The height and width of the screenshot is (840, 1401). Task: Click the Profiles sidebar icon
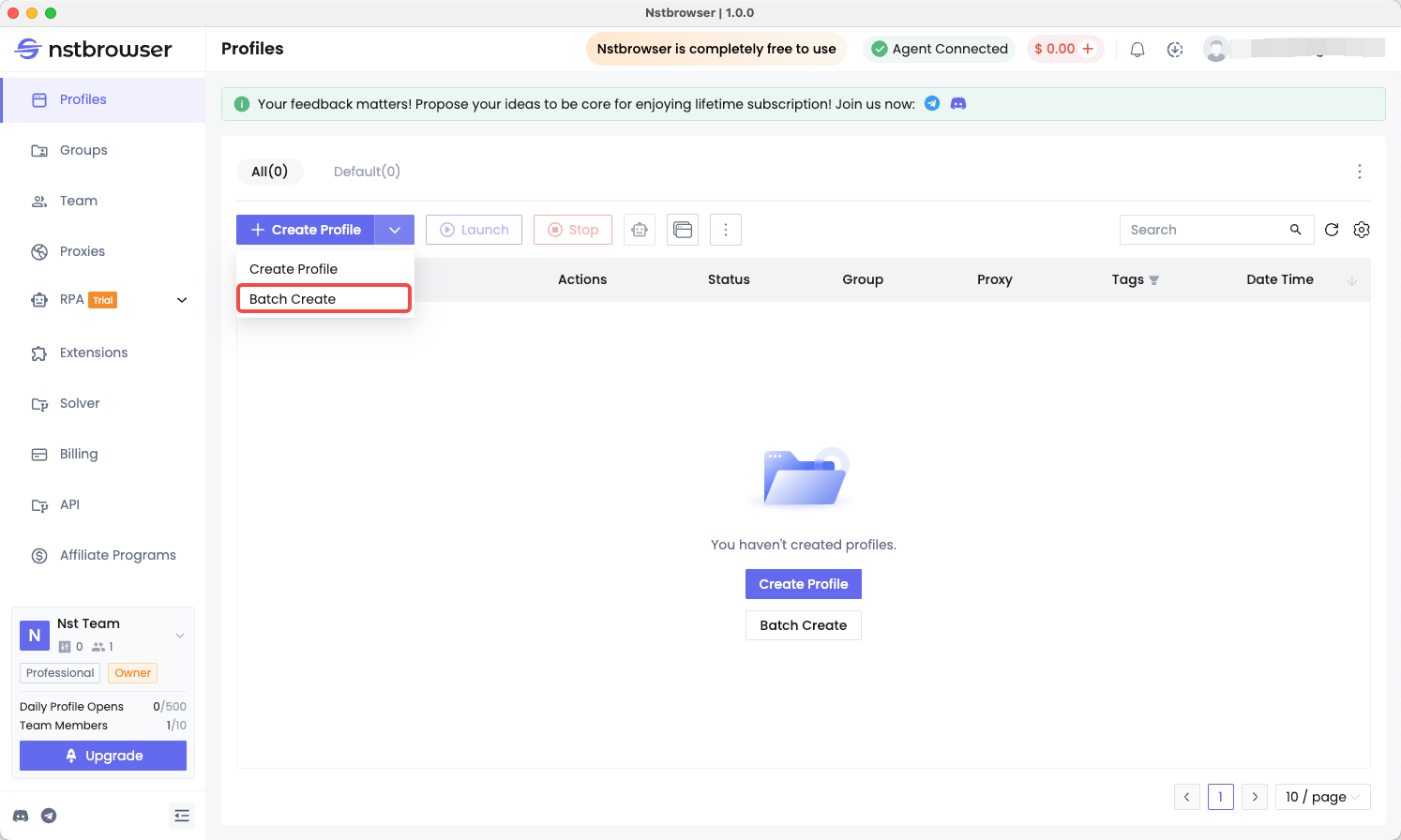pyautogui.click(x=39, y=99)
